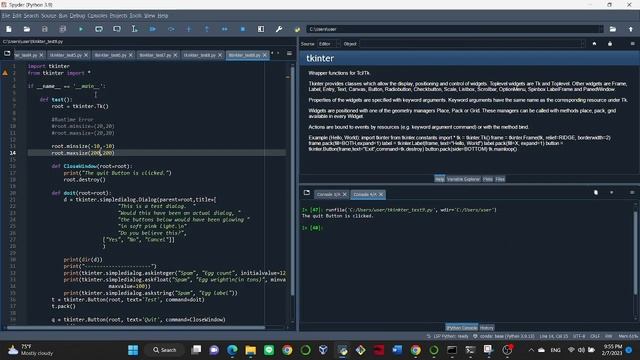Image resolution: width=640 pixels, height=360 pixels.
Task: Open the Source dropdown set to Editor
Action: click(329, 44)
